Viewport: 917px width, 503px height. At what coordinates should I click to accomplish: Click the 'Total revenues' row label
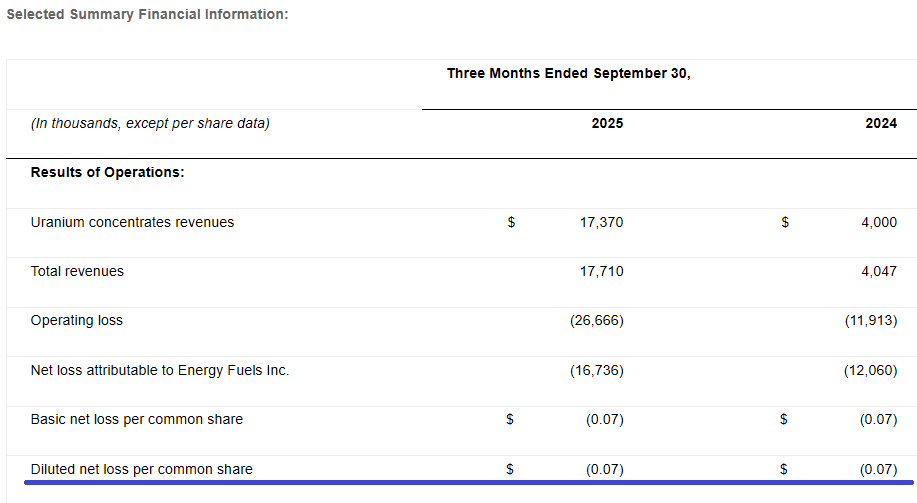tap(77, 271)
